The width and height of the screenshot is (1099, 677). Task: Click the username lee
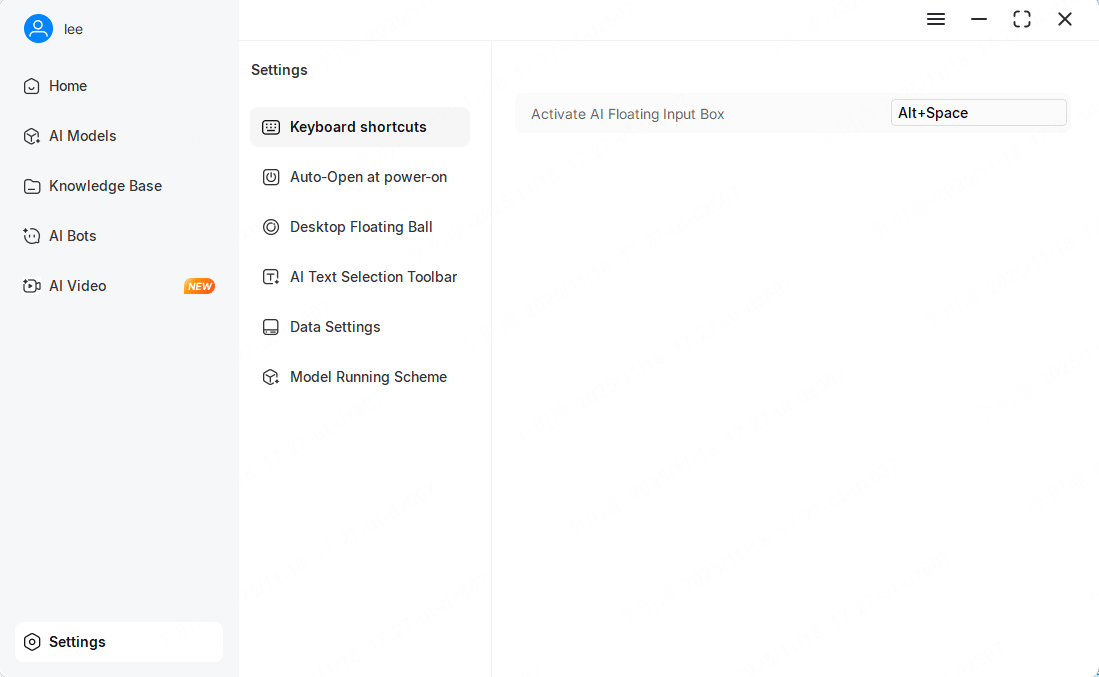pos(74,29)
